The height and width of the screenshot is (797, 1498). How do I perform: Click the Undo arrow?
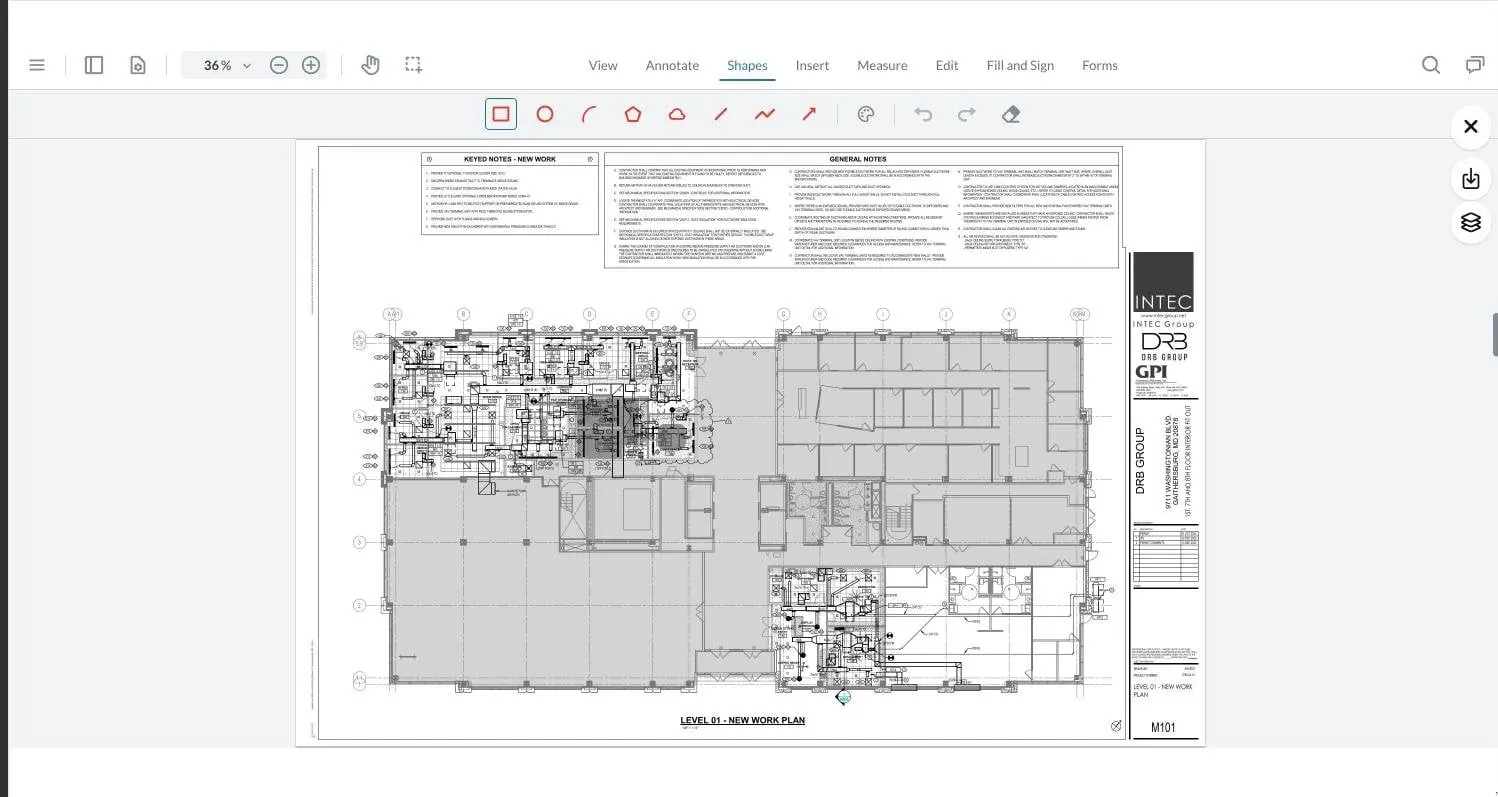click(923, 114)
